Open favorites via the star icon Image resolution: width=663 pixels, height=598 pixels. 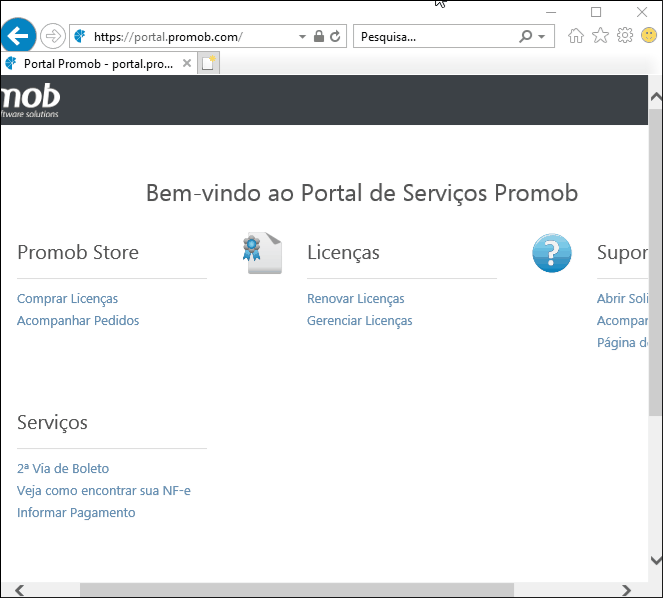click(x=600, y=36)
